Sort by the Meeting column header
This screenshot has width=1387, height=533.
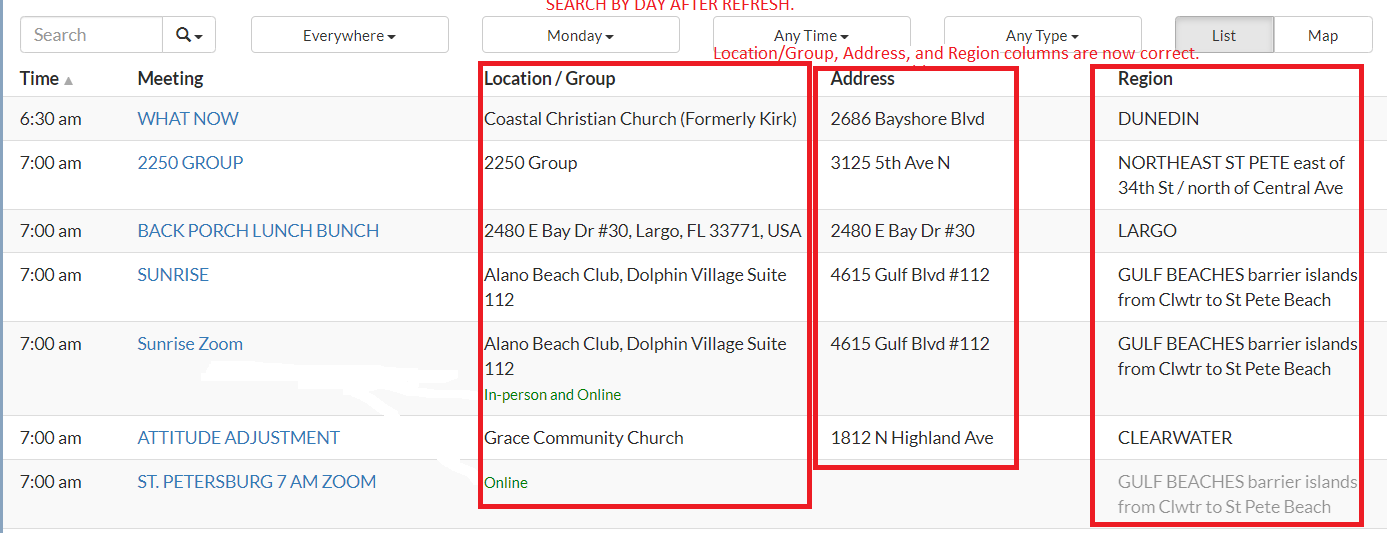tap(170, 78)
